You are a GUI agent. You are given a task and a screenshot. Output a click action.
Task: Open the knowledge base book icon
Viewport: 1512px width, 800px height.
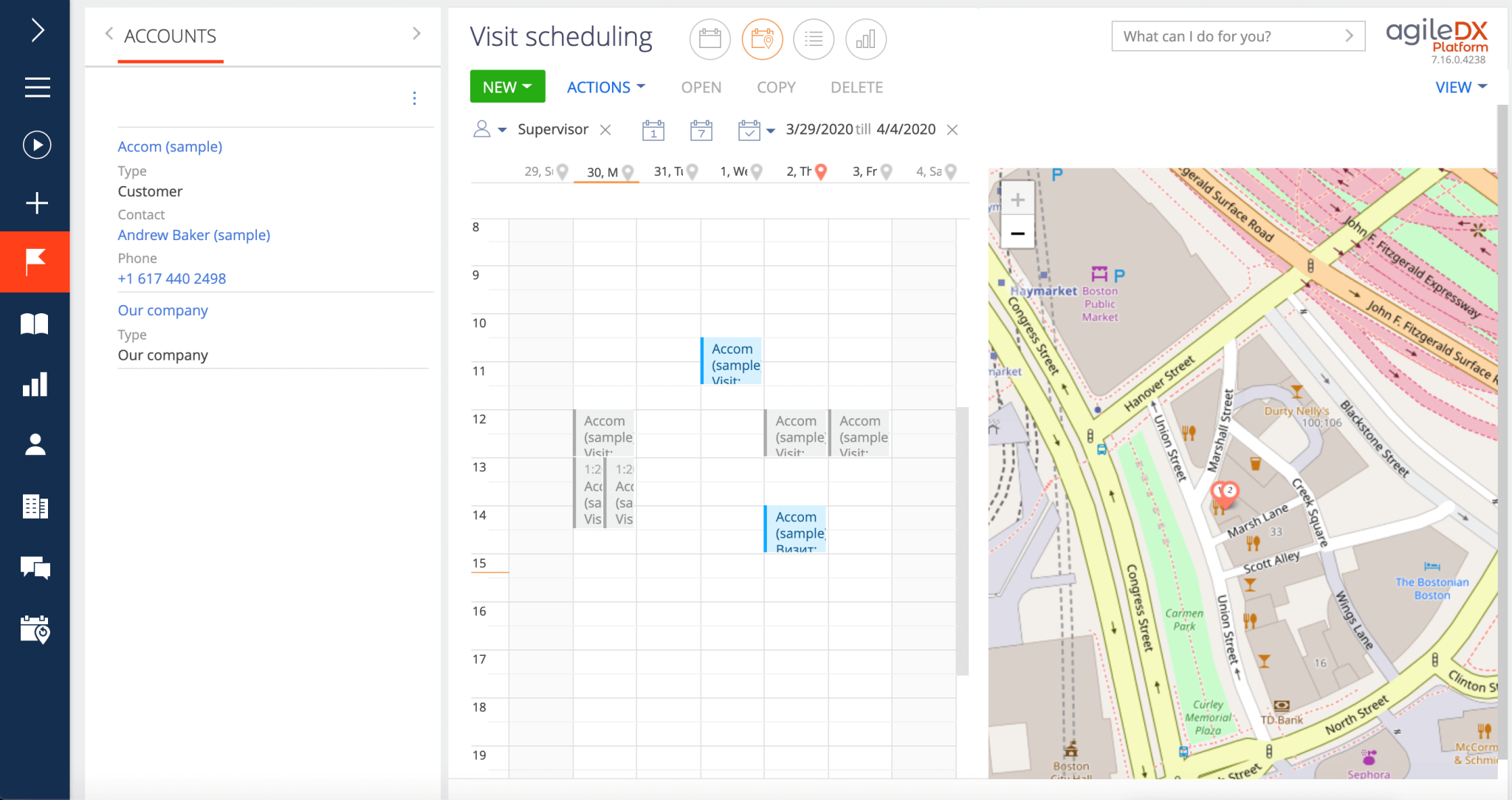[x=35, y=324]
